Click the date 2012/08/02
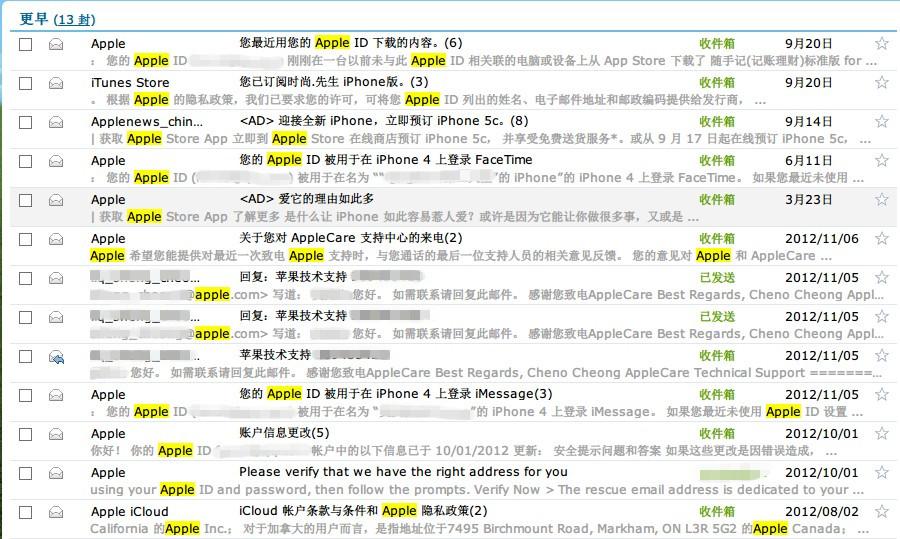 click(x=822, y=512)
